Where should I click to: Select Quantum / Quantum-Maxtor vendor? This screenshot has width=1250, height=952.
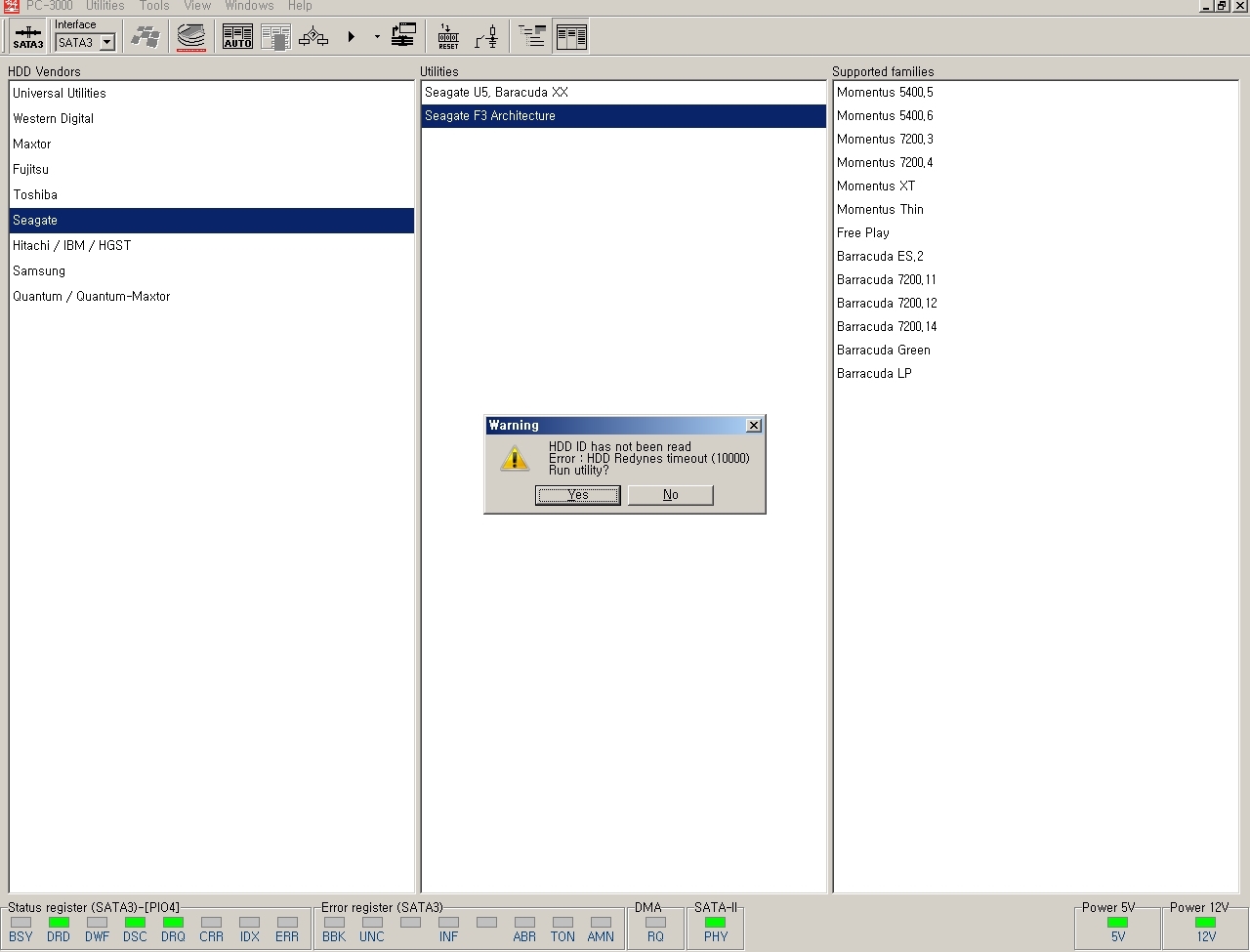pos(212,297)
